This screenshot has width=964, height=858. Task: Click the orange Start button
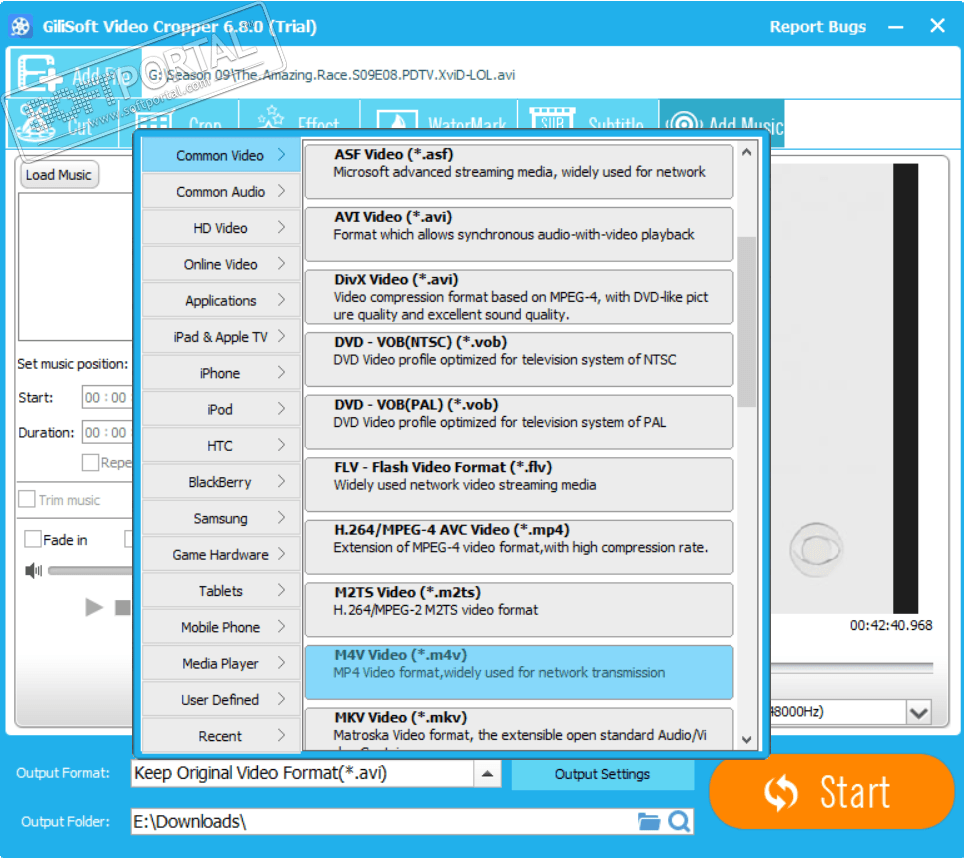(x=832, y=792)
